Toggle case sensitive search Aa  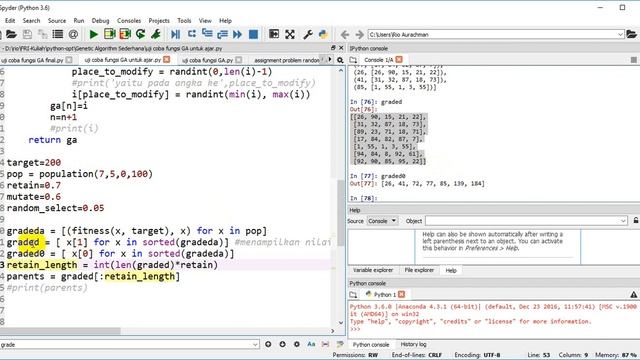point(311,344)
